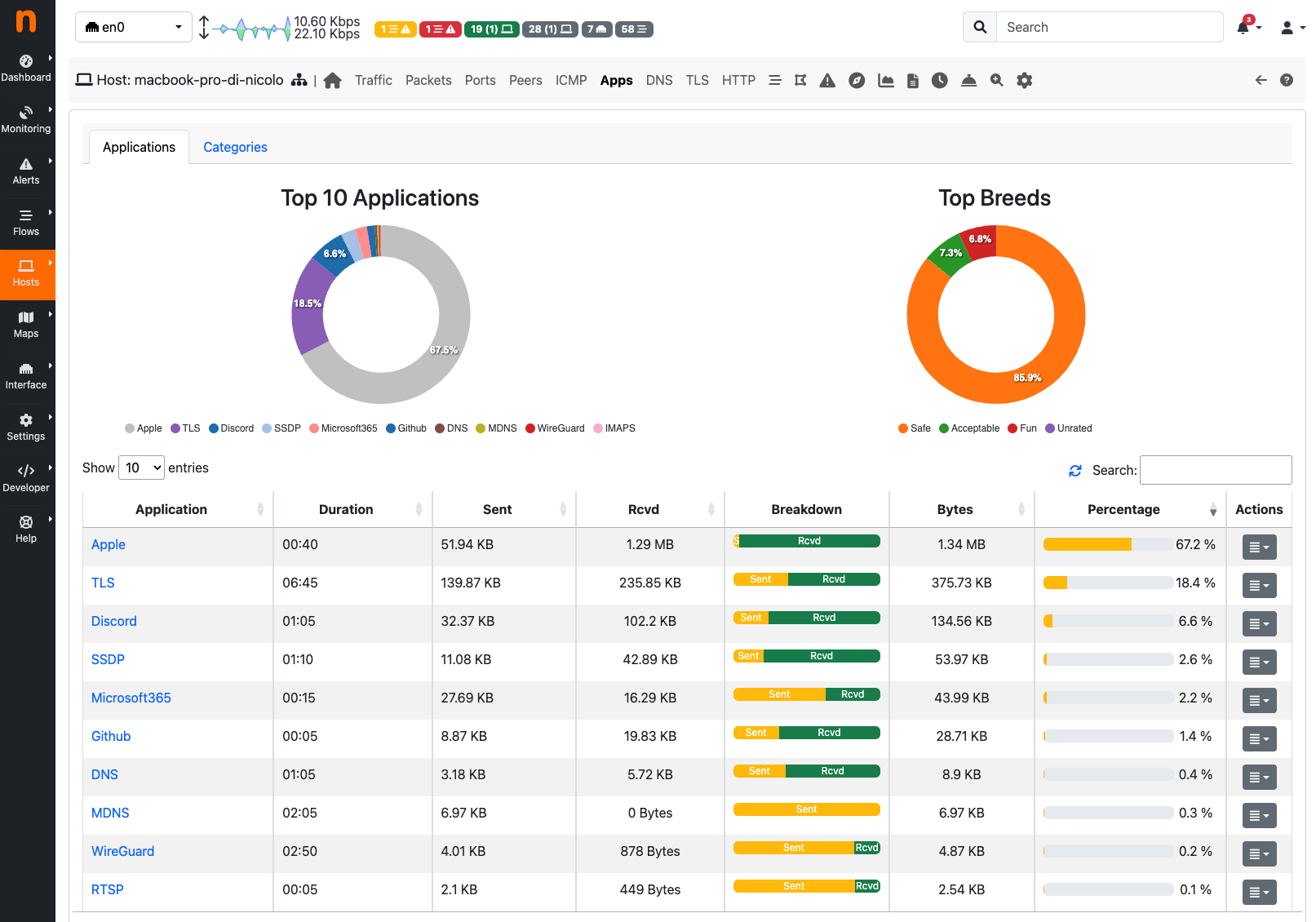This screenshot has width=1316, height=922.
Task: Sort table by Duration column
Action: tap(352, 509)
